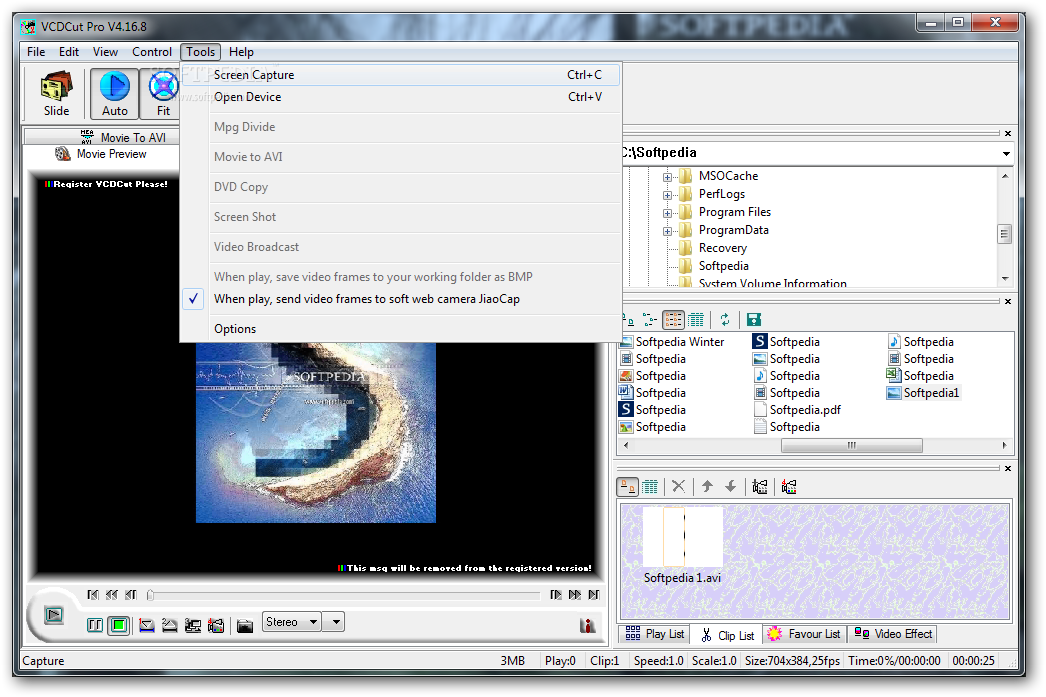The image size is (1046, 697).
Task: Click the step-back-frame button
Action: click(131, 595)
